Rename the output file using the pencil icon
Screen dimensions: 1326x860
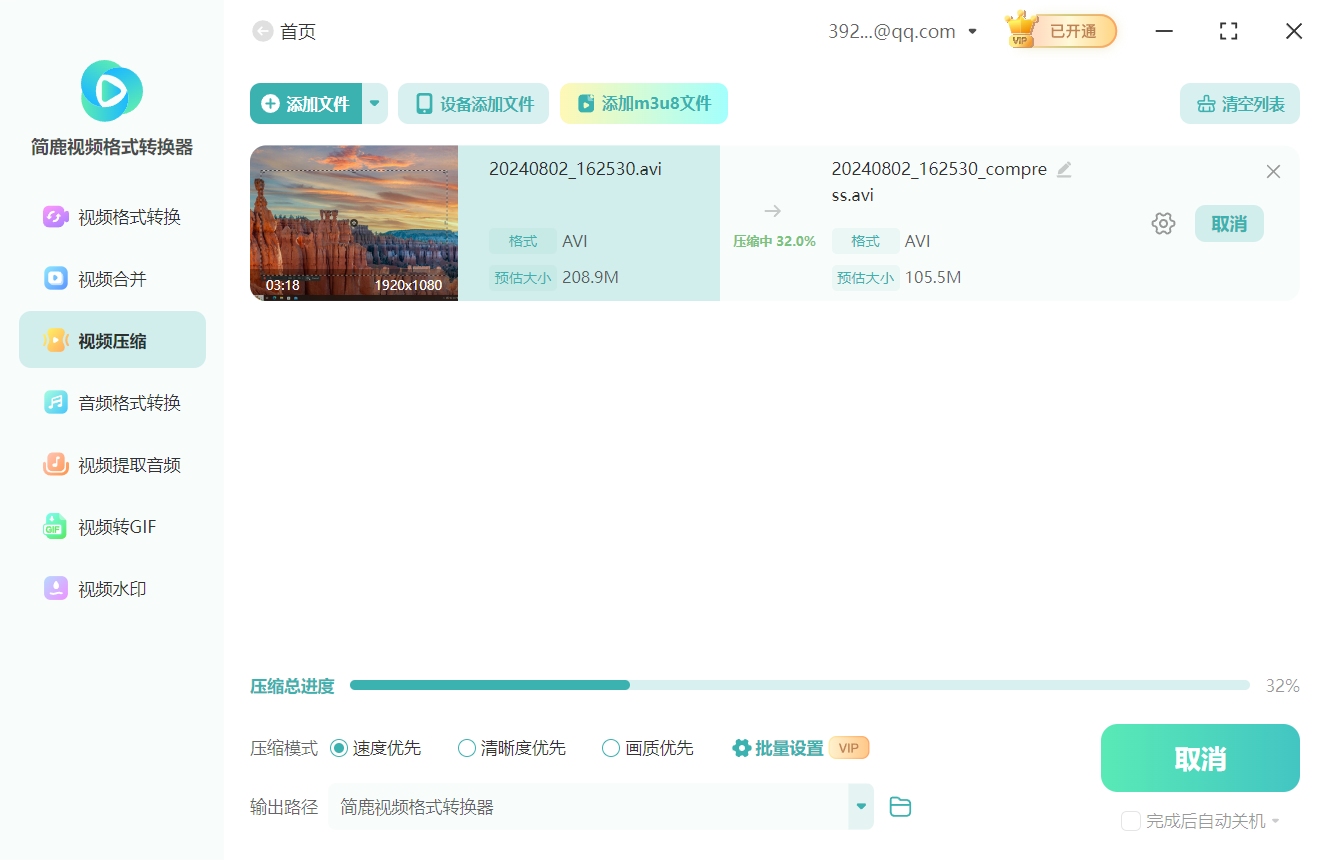click(1064, 169)
